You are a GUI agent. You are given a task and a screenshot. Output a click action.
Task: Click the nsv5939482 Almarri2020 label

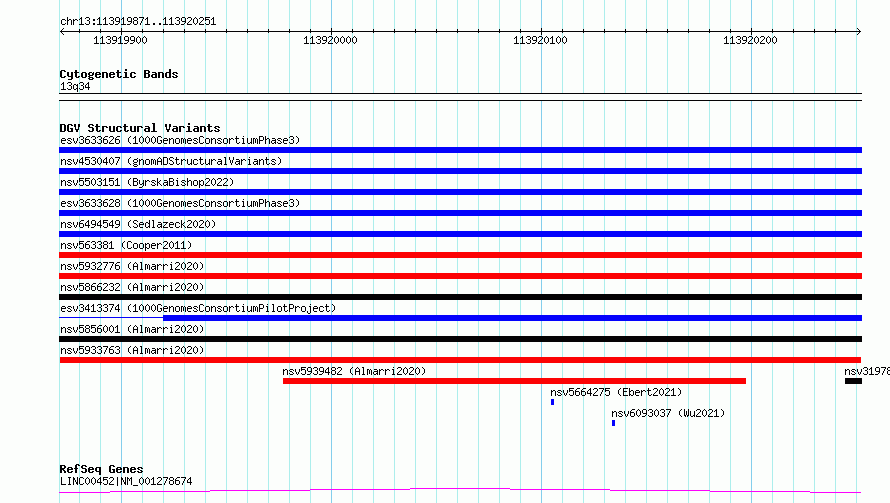point(354,371)
